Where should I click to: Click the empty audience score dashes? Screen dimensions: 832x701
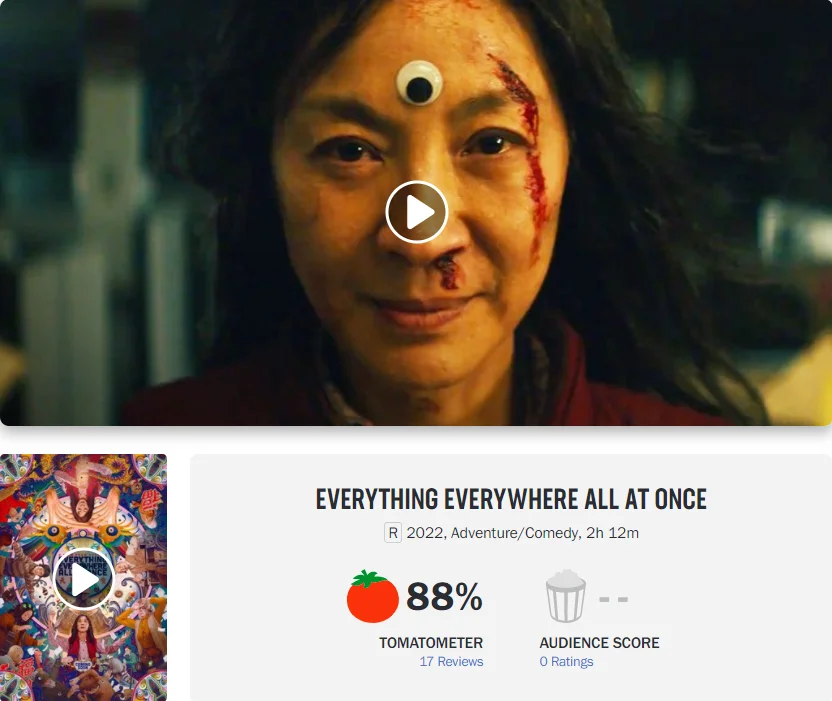613,599
